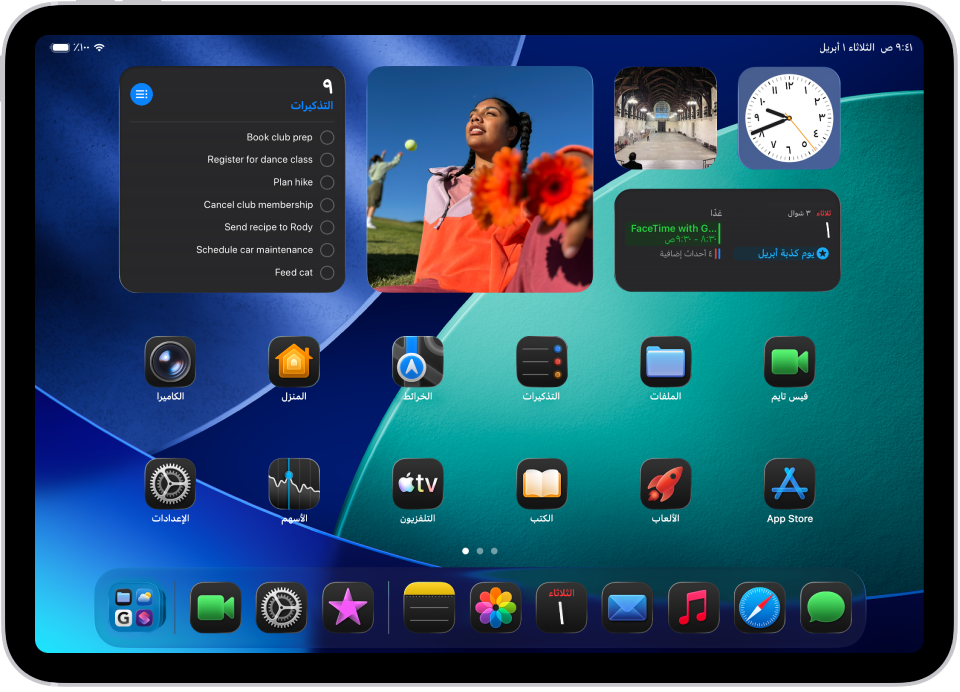Open Apple Music from the dock
This screenshot has height=692, width=960.
click(x=693, y=606)
